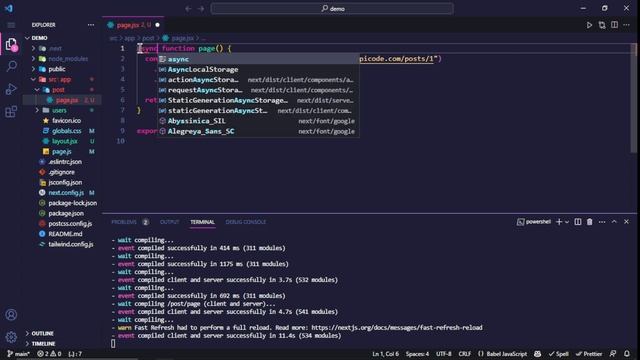Click the Prettier status bar item
The image size is (640, 360).
(x=589, y=354)
